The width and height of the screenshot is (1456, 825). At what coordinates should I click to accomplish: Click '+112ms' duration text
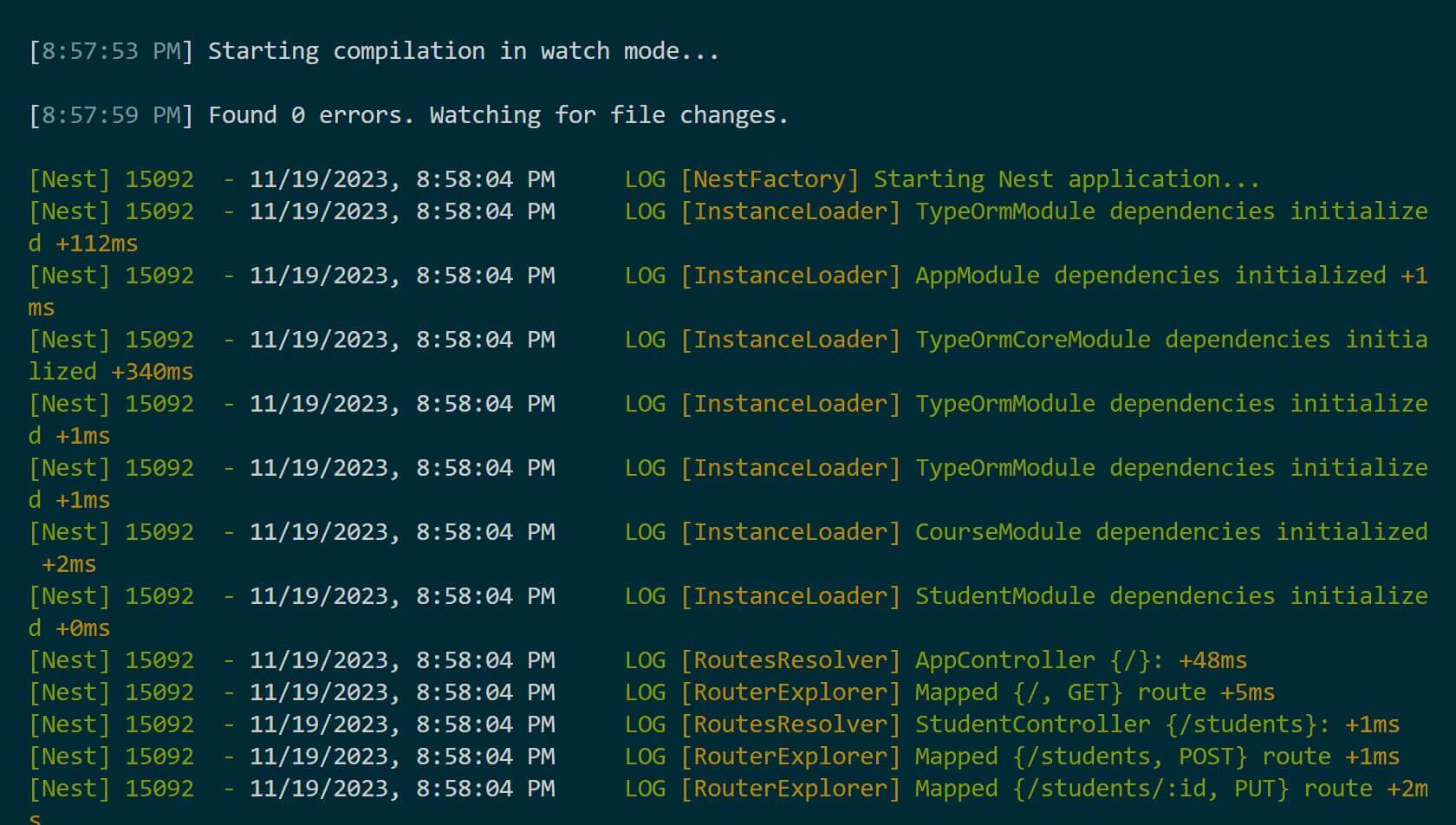(x=97, y=244)
